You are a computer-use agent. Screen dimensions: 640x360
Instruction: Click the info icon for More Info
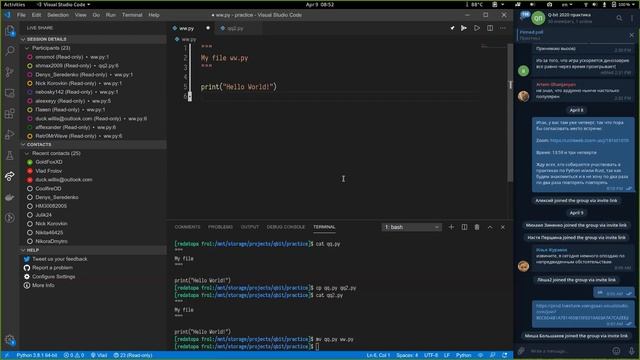coord(27,285)
